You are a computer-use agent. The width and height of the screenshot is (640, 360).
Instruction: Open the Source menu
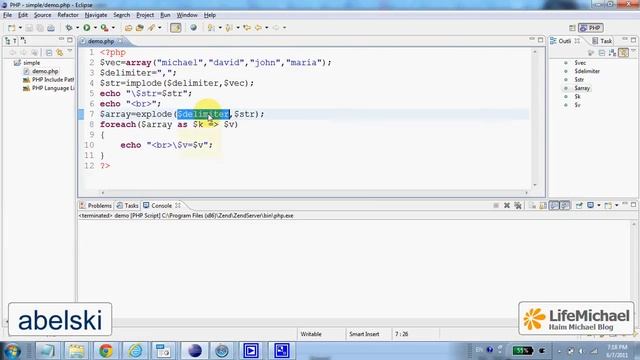(42, 15)
